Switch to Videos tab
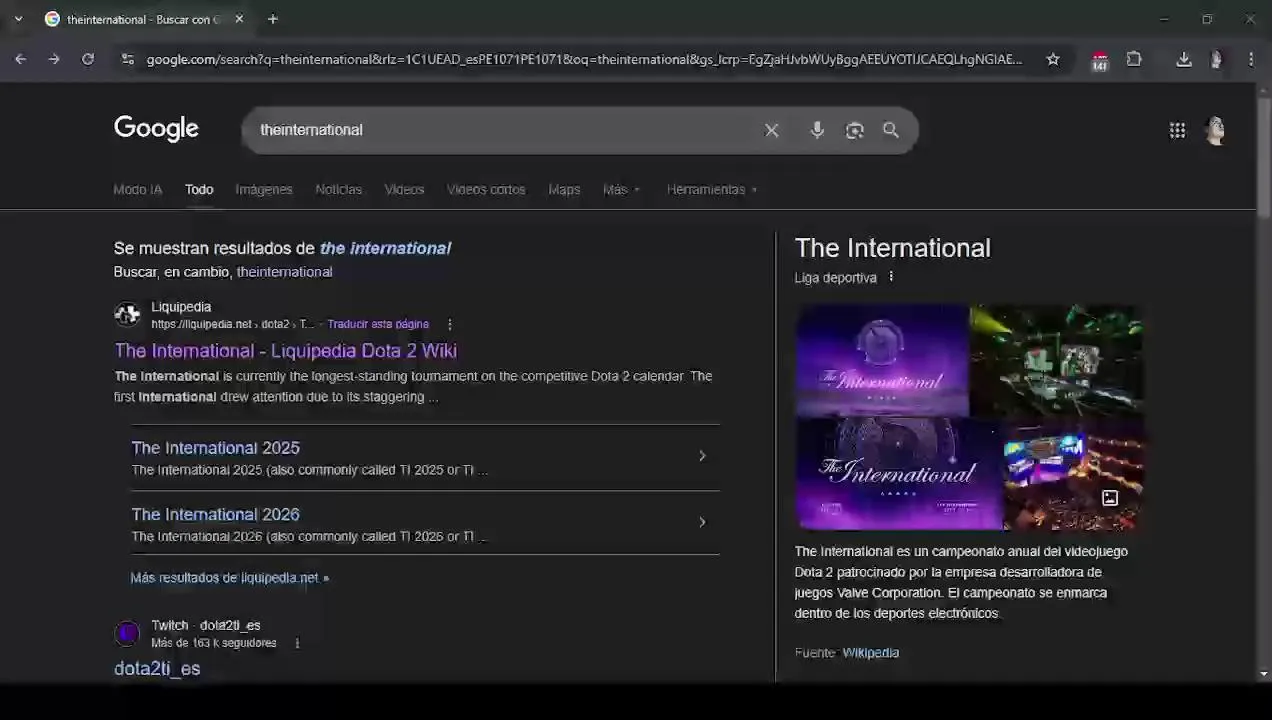 click(x=405, y=189)
